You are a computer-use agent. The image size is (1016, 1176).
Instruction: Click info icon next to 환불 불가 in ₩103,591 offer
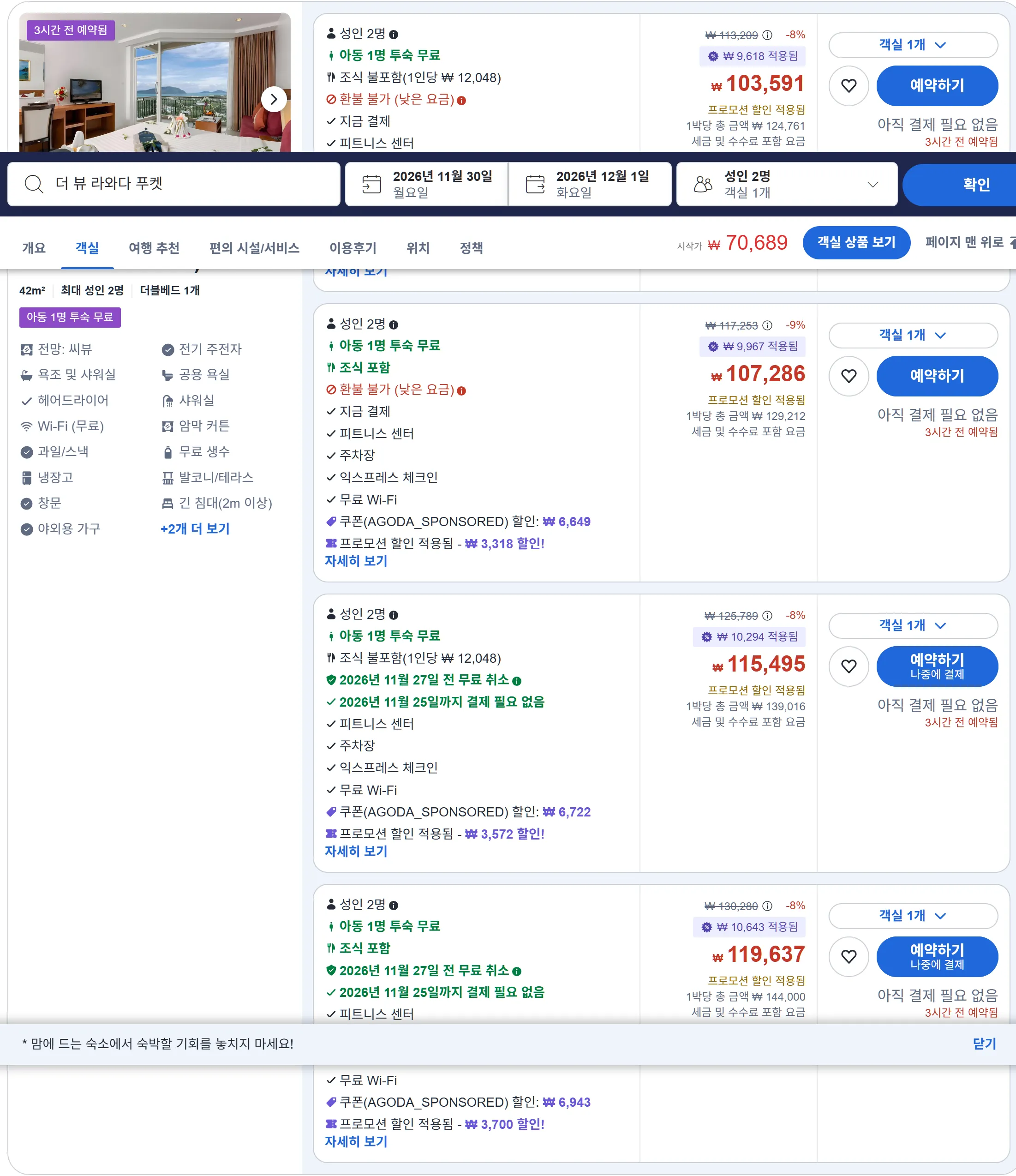pos(461,101)
